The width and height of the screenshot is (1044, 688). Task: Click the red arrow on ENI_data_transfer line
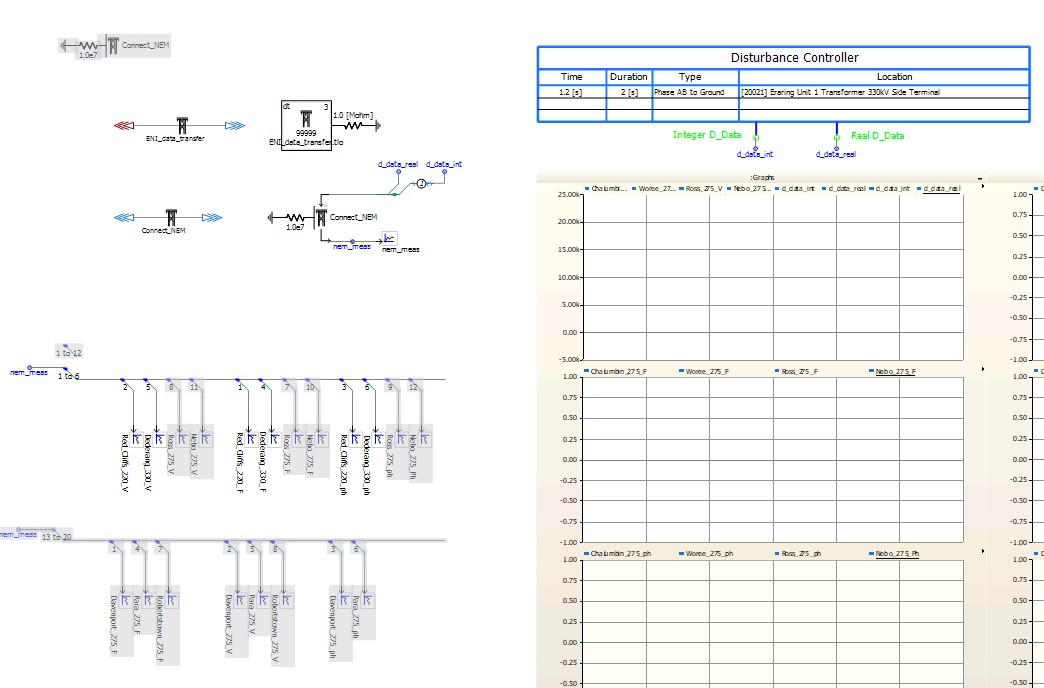[124, 125]
